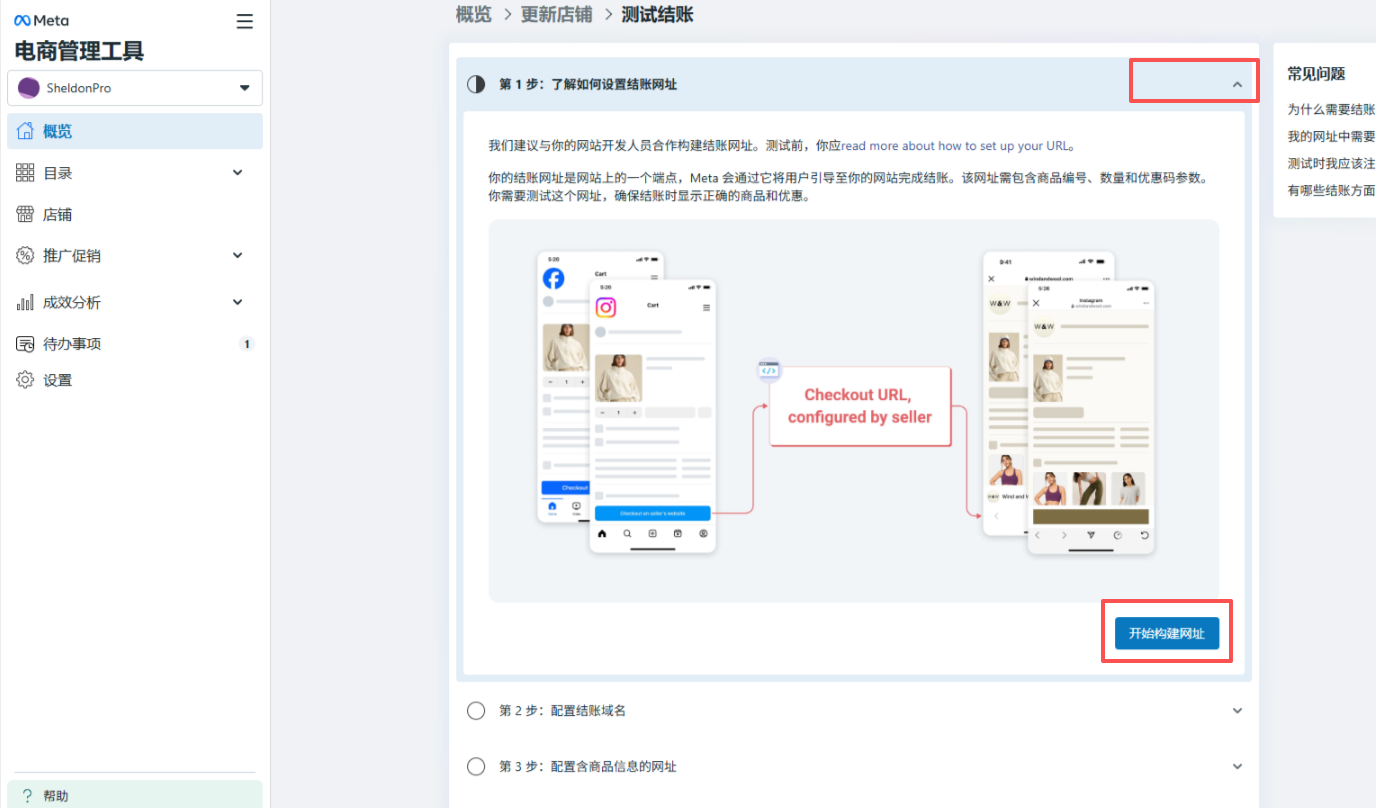Open the read more about URL link
The image size is (1376, 808).
coord(956,146)
